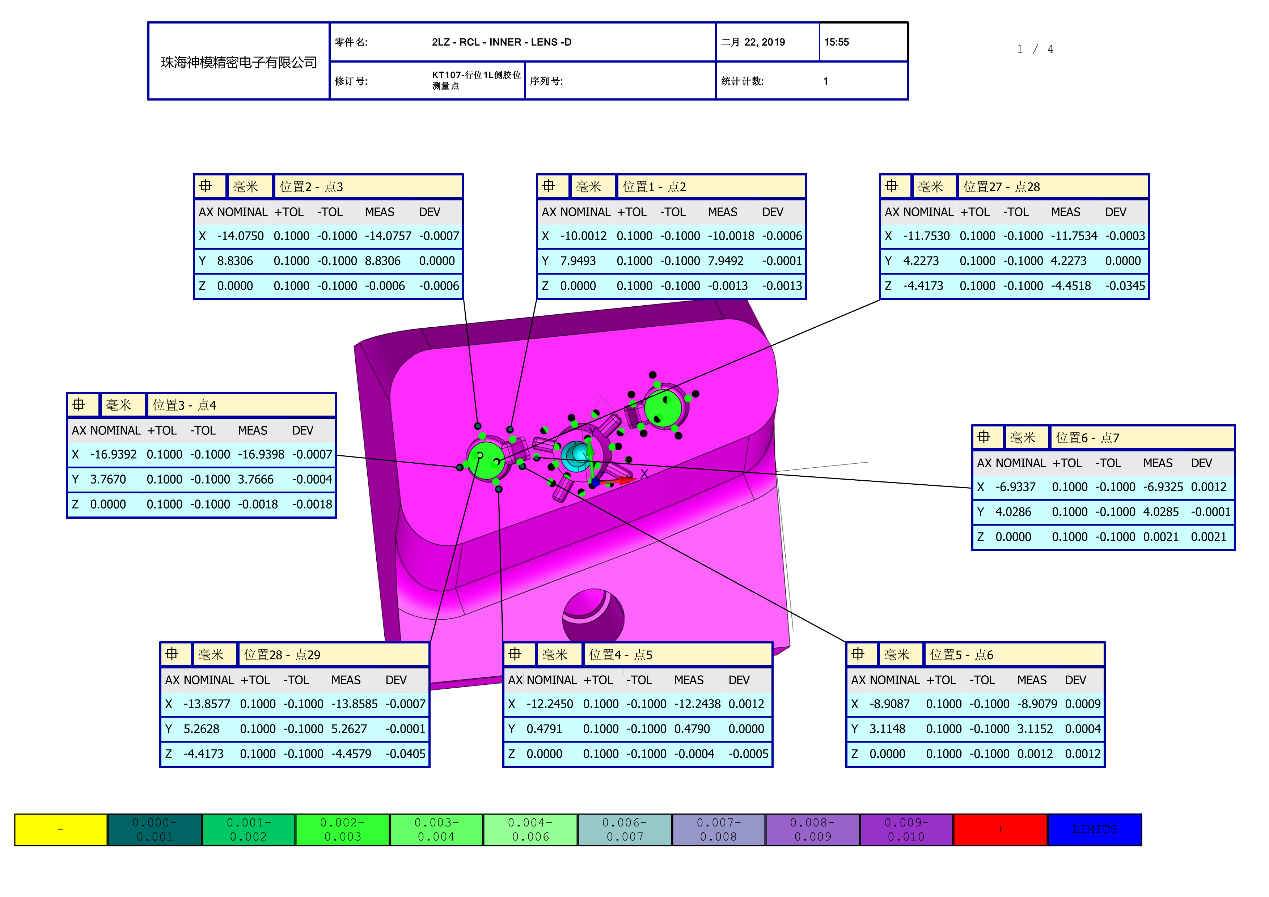1269x897 pixels.
Task: Click the 毫米 unit cell in 位置1 - 点2 box
Action: coord(589,187)
